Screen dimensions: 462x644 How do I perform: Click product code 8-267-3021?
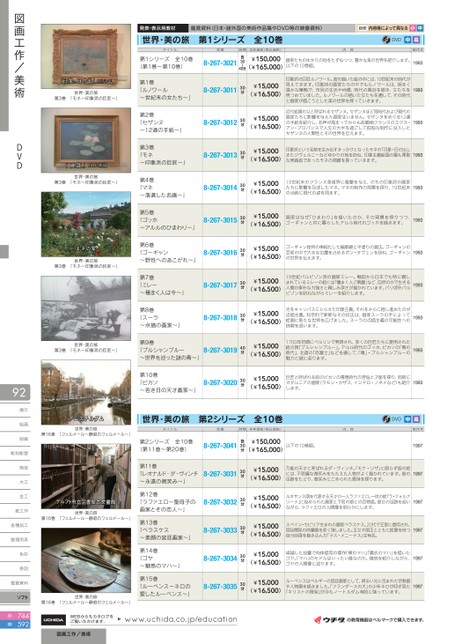tap(220, 63)
